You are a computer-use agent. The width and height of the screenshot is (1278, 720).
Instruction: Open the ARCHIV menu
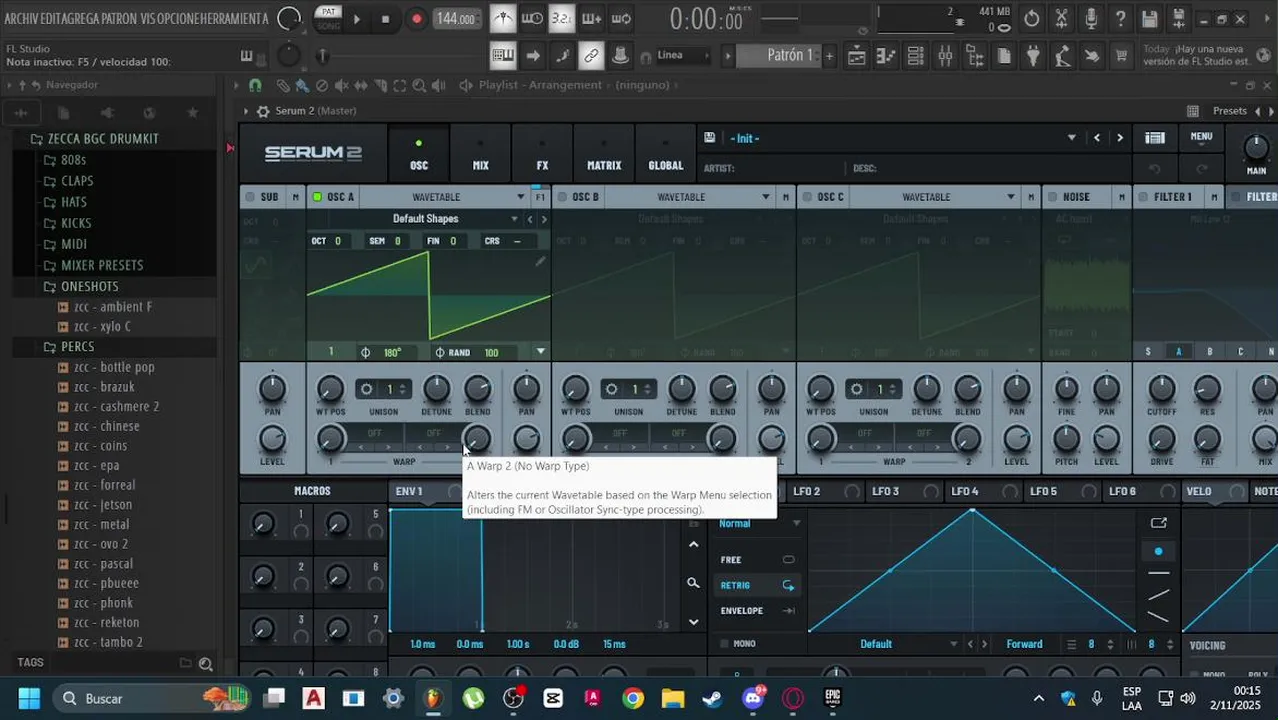coord(22,18)
